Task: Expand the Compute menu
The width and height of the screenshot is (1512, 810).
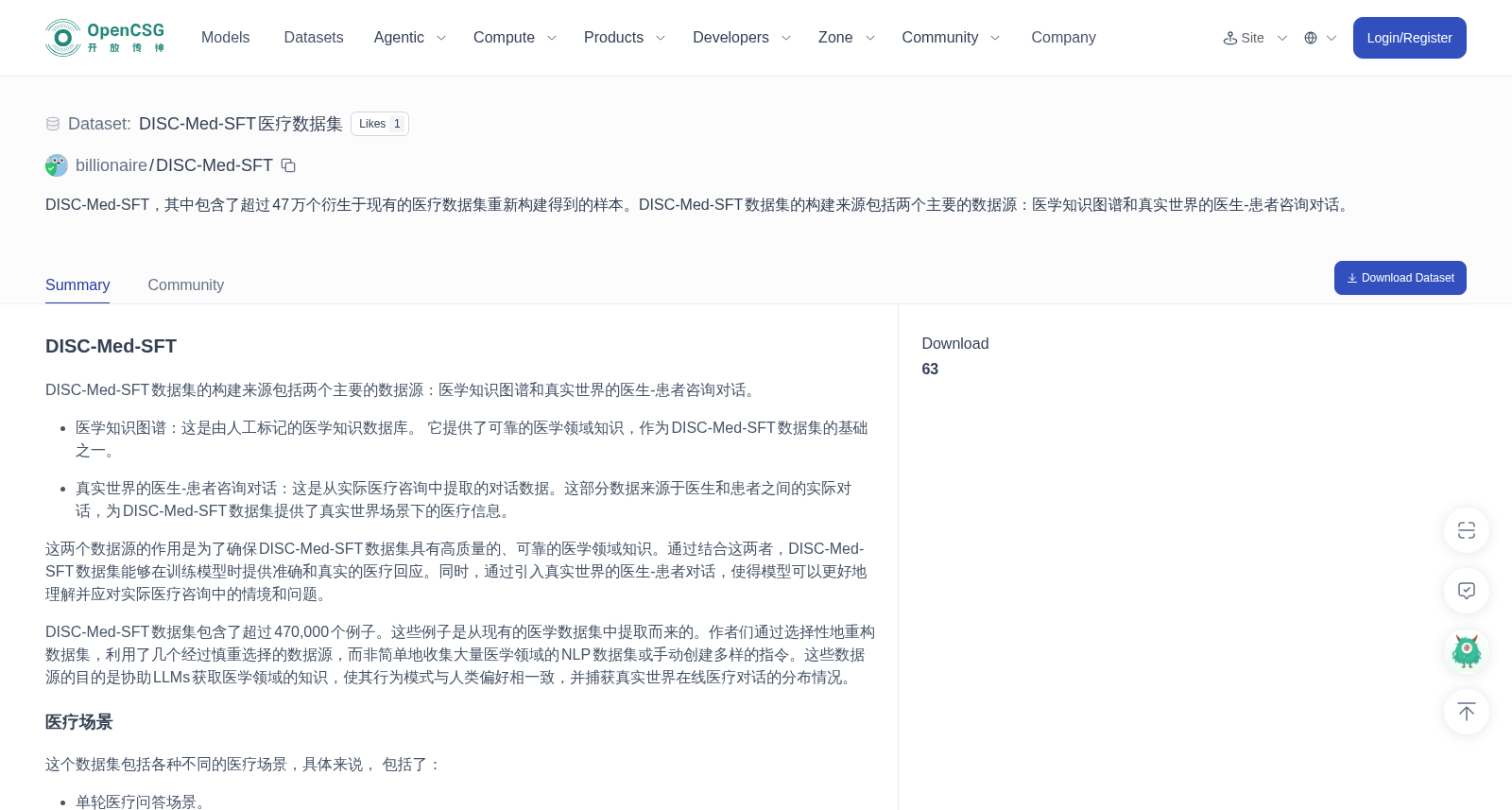Action: [x=515, y=38]
